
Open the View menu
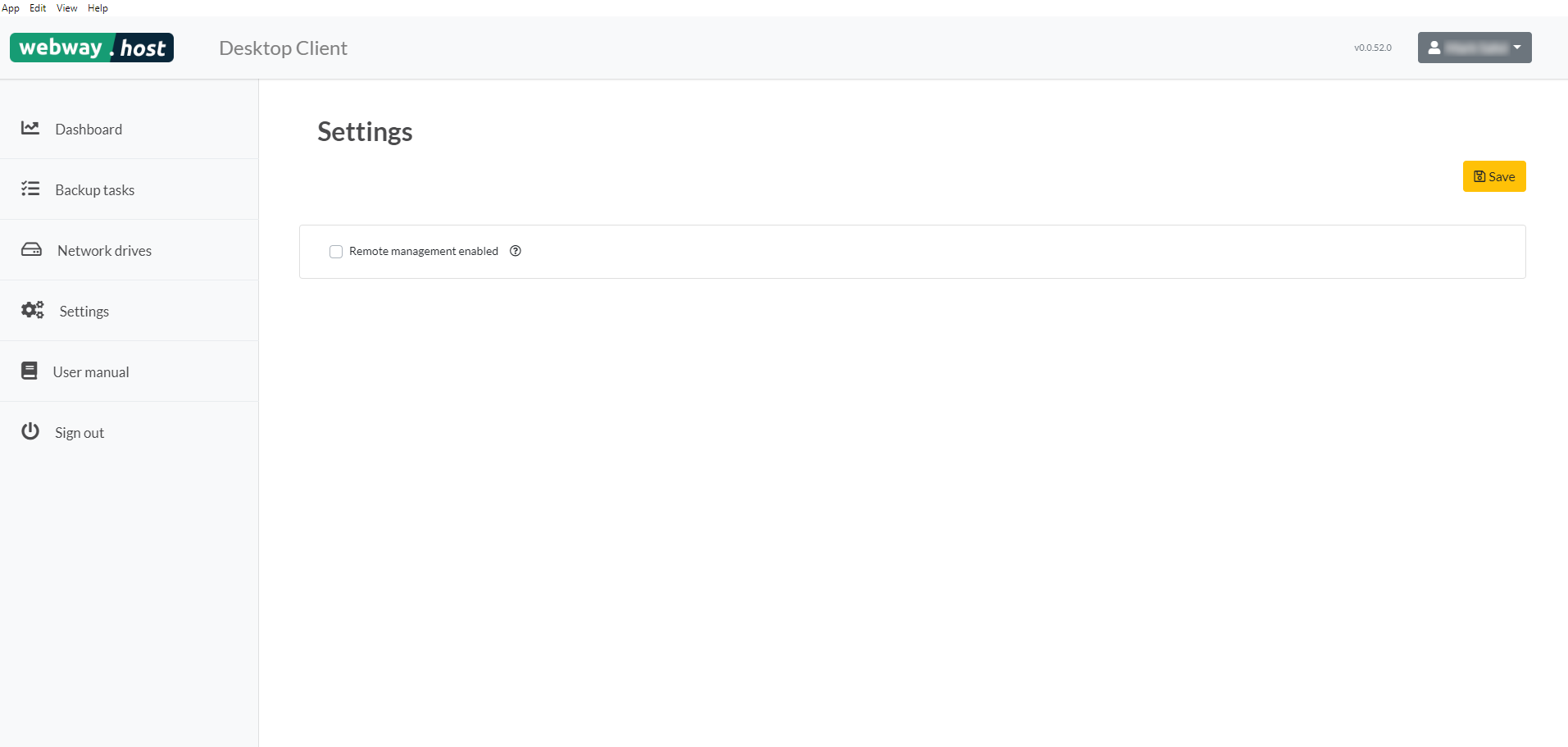(x=66, y=7)
